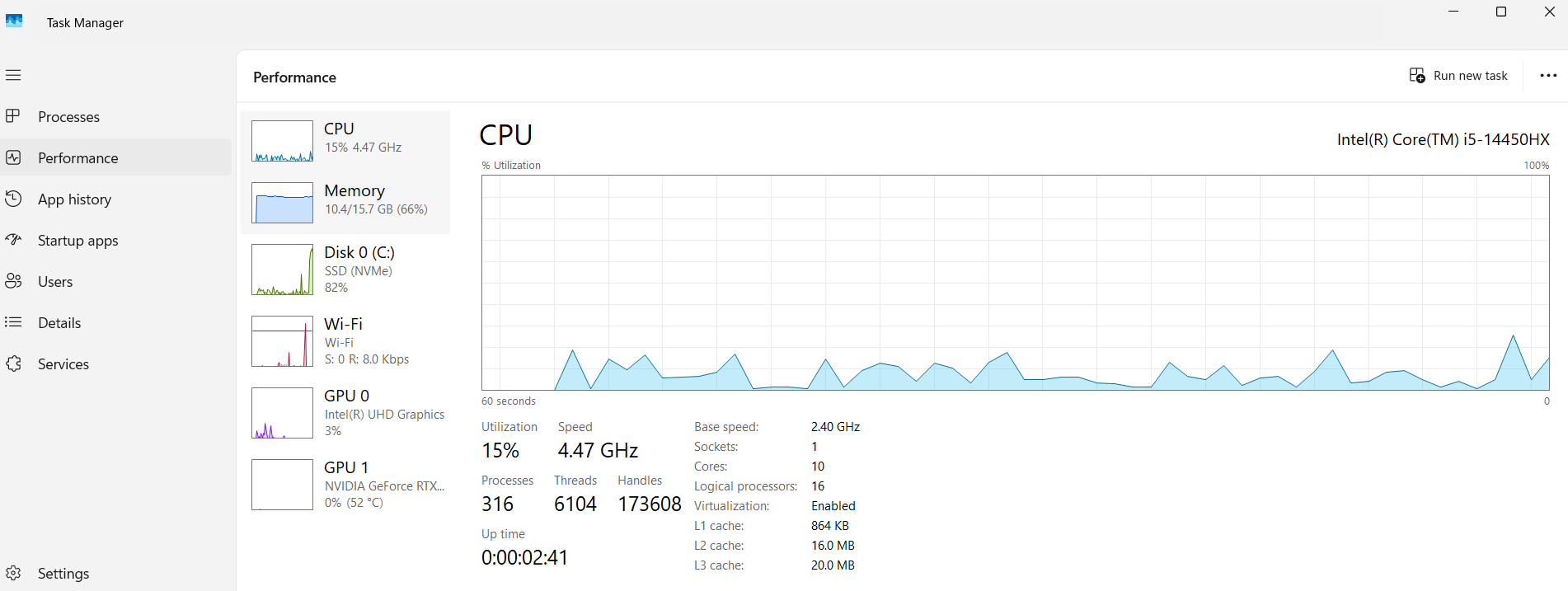Click the Users people icon
1568x591 pixels.
[13, 281]
